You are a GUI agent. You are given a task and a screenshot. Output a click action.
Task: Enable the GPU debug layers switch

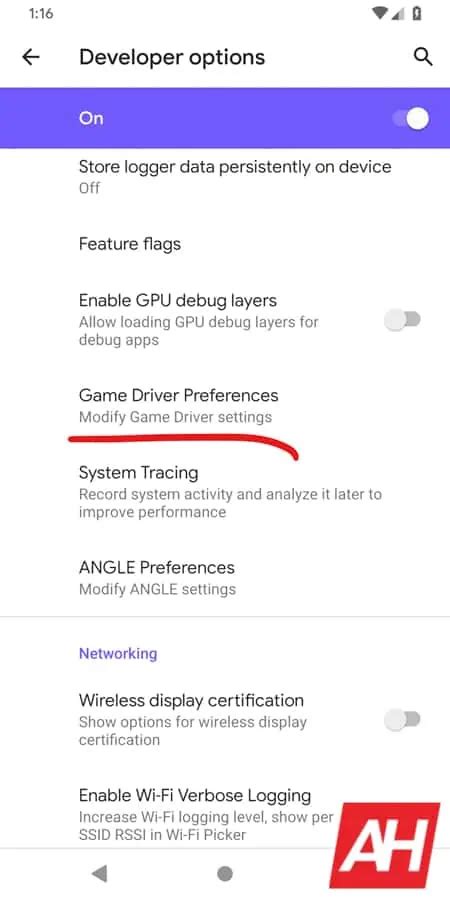click(x=402, y=320)
